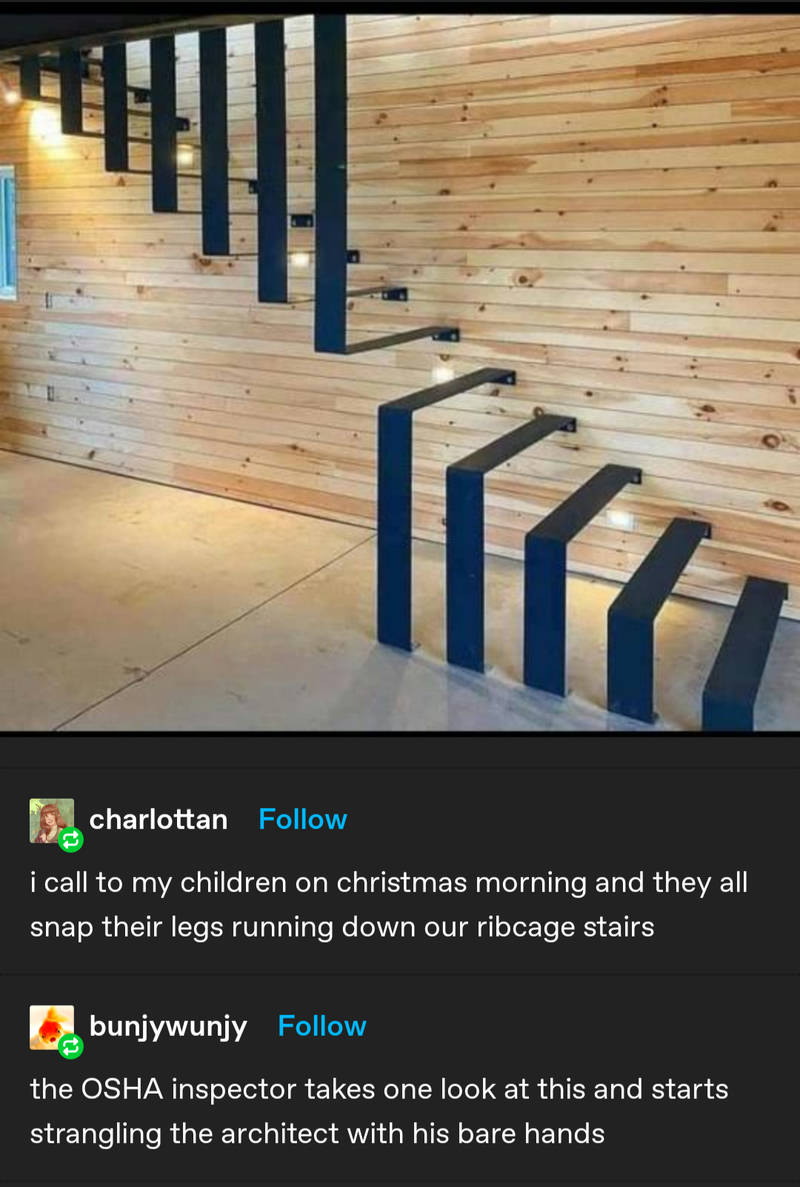Open charlottan's profile avatar
Screen dimensions: 800x1187
(51, 821)
